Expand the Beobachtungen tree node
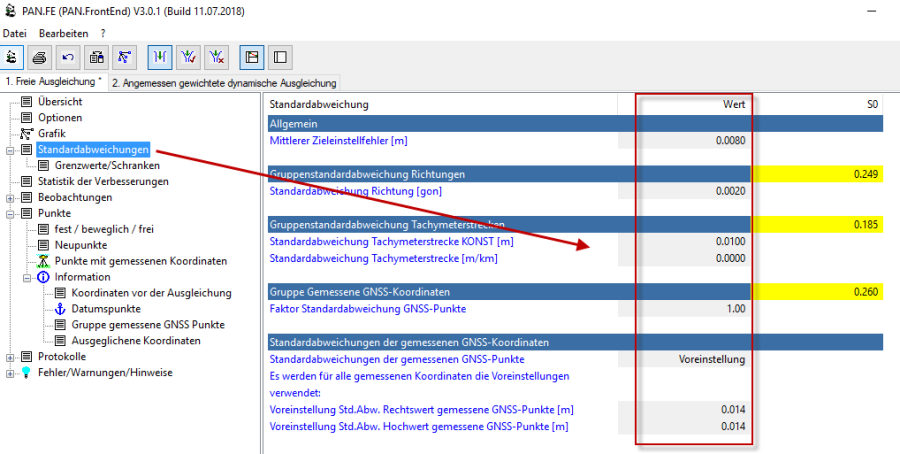This screenshot has height=454, width=900. click(x=11, y=198)
